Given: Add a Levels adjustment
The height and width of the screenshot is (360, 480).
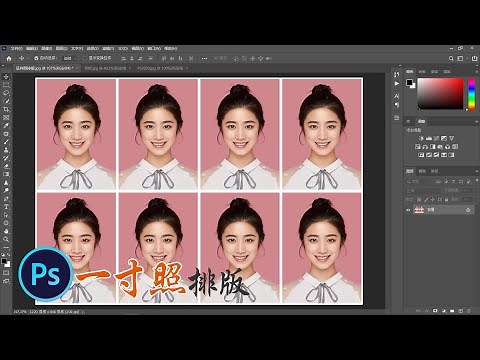Looking at the screenshot, I should 429,138.
